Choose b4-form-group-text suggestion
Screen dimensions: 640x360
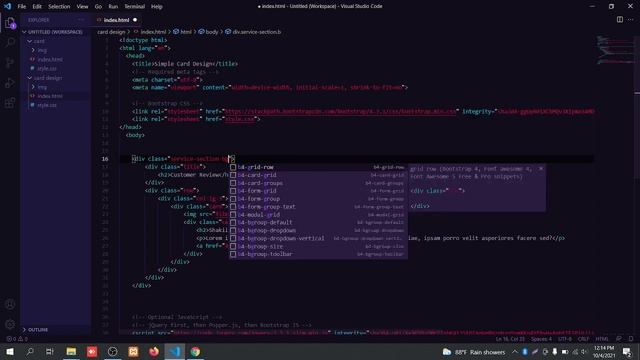pos(318,207)
